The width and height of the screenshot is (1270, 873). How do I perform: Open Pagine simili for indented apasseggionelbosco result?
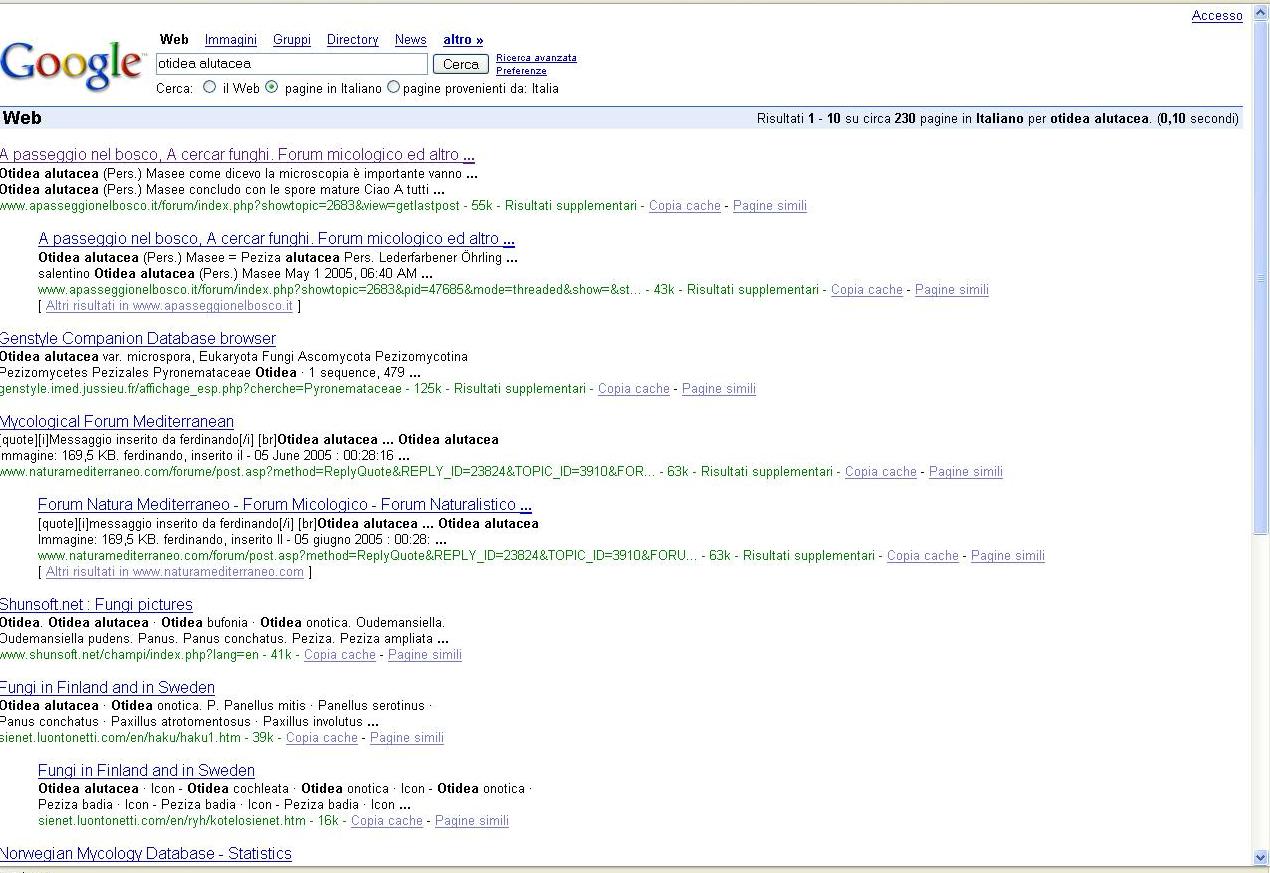click(x=952, y=290)
